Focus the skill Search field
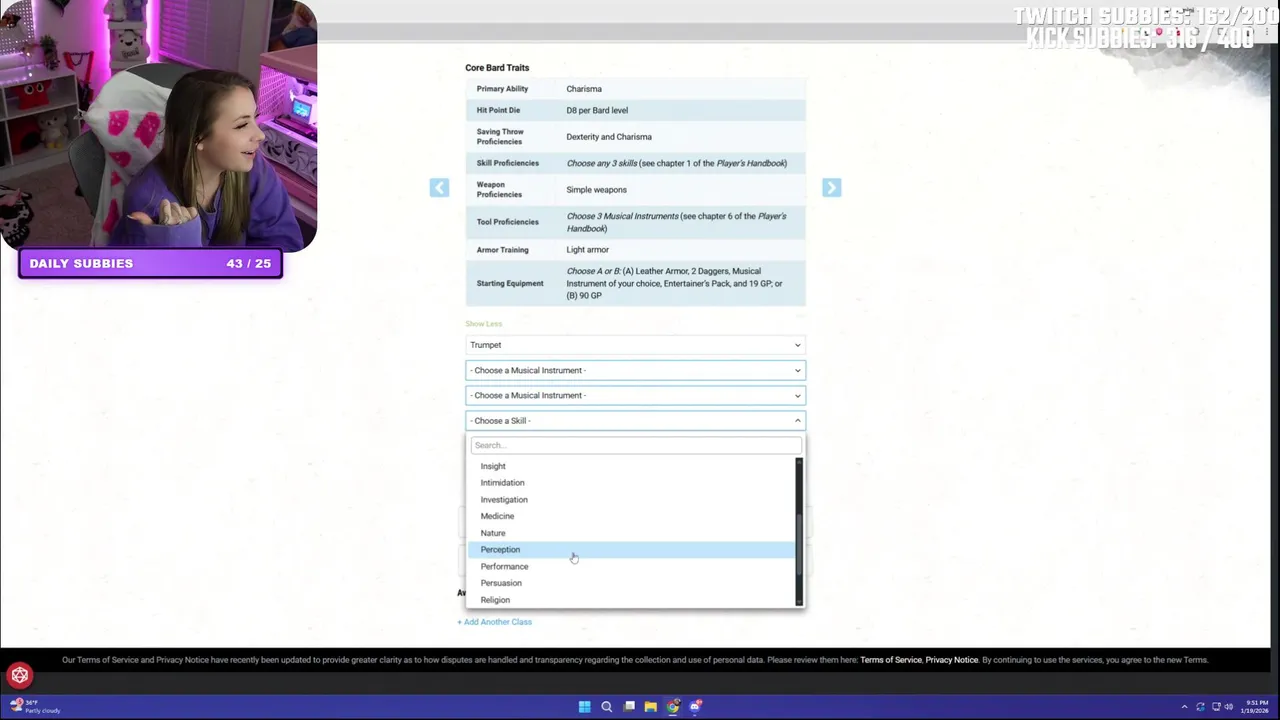 pos(636,445)
